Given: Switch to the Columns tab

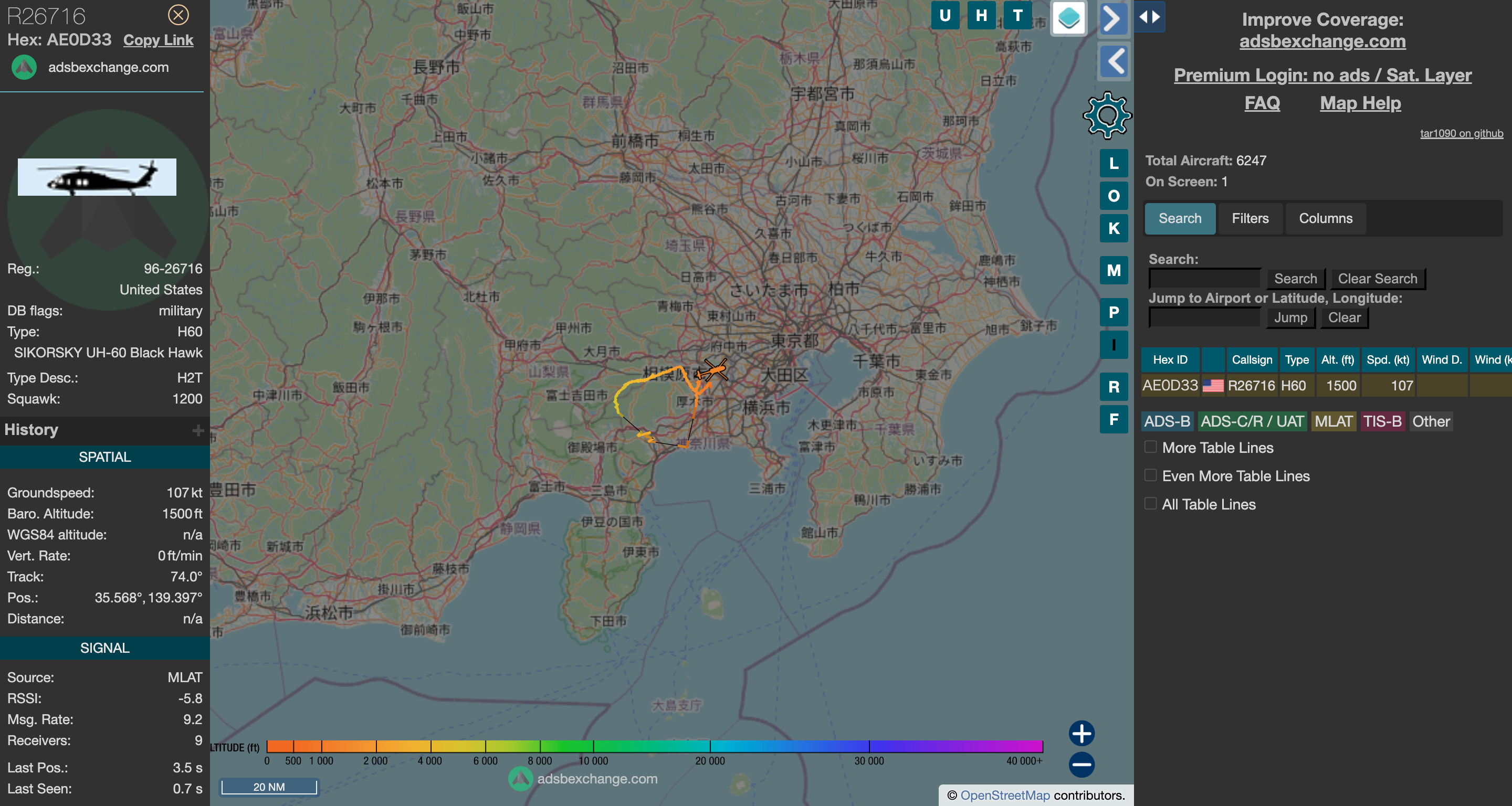Looking at the screenshot, I should pyautogui.click(x=1325, y=218).
